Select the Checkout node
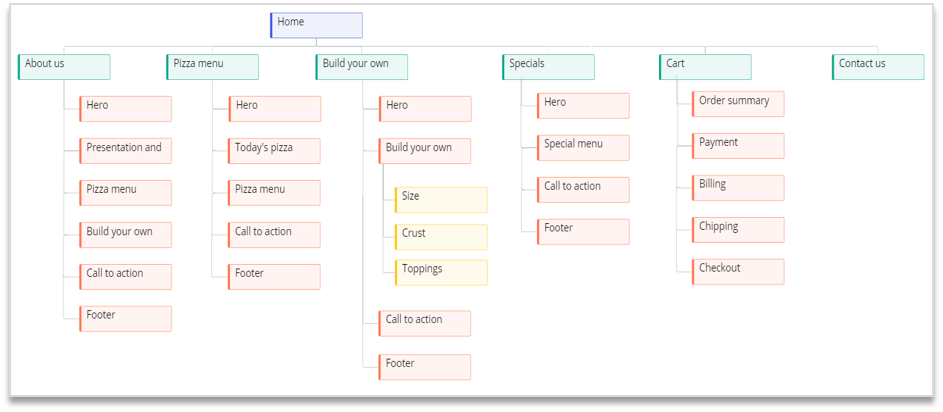 [x=738, y=272]
